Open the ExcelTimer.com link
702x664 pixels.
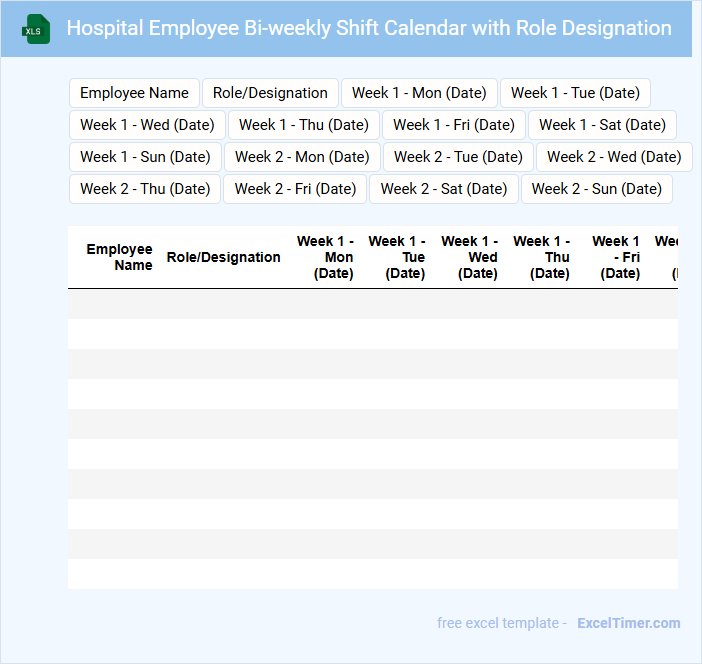(x=628, y=623)
